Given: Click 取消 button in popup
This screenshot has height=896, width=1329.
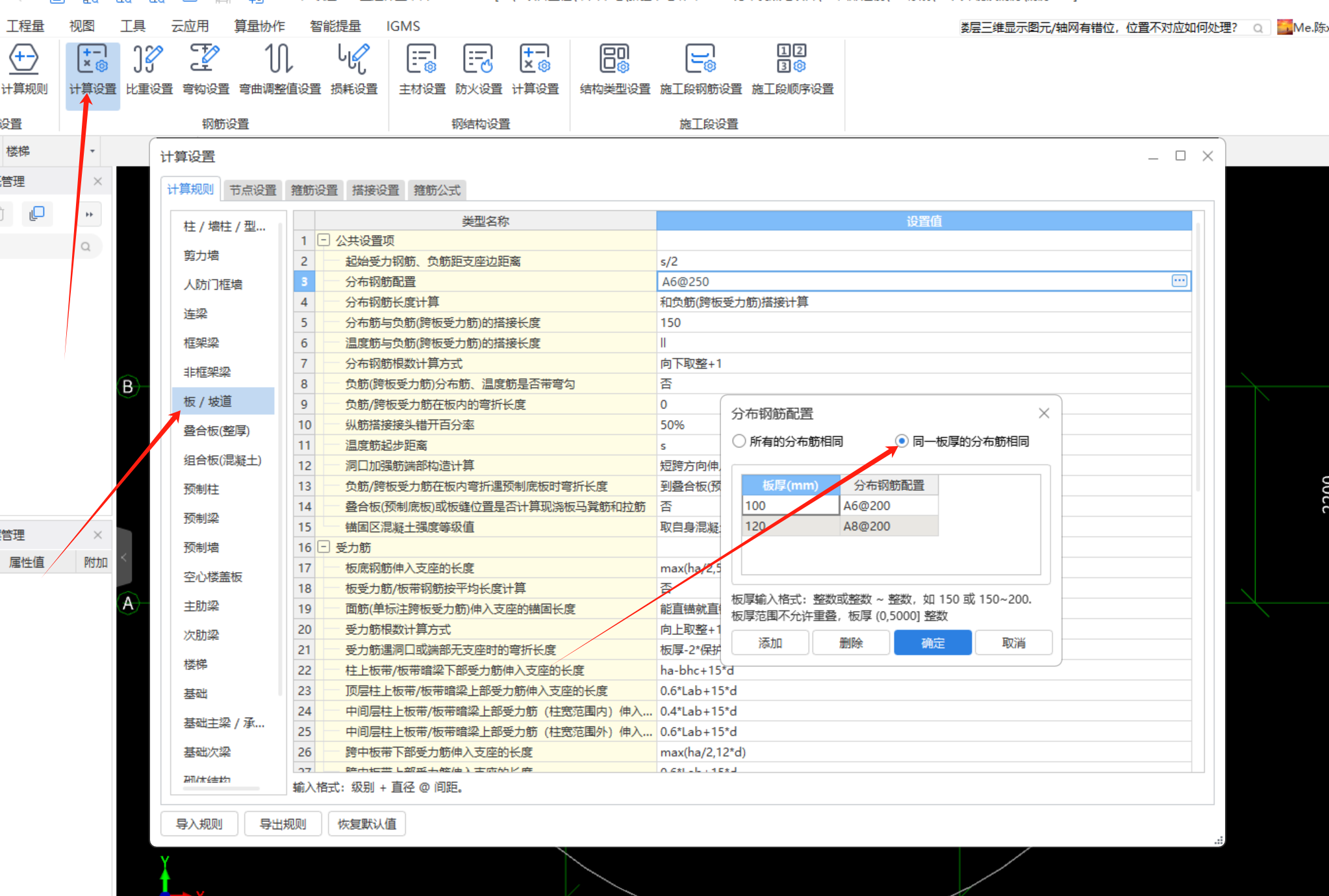Looking at the screenshot, I should 1013,643.
